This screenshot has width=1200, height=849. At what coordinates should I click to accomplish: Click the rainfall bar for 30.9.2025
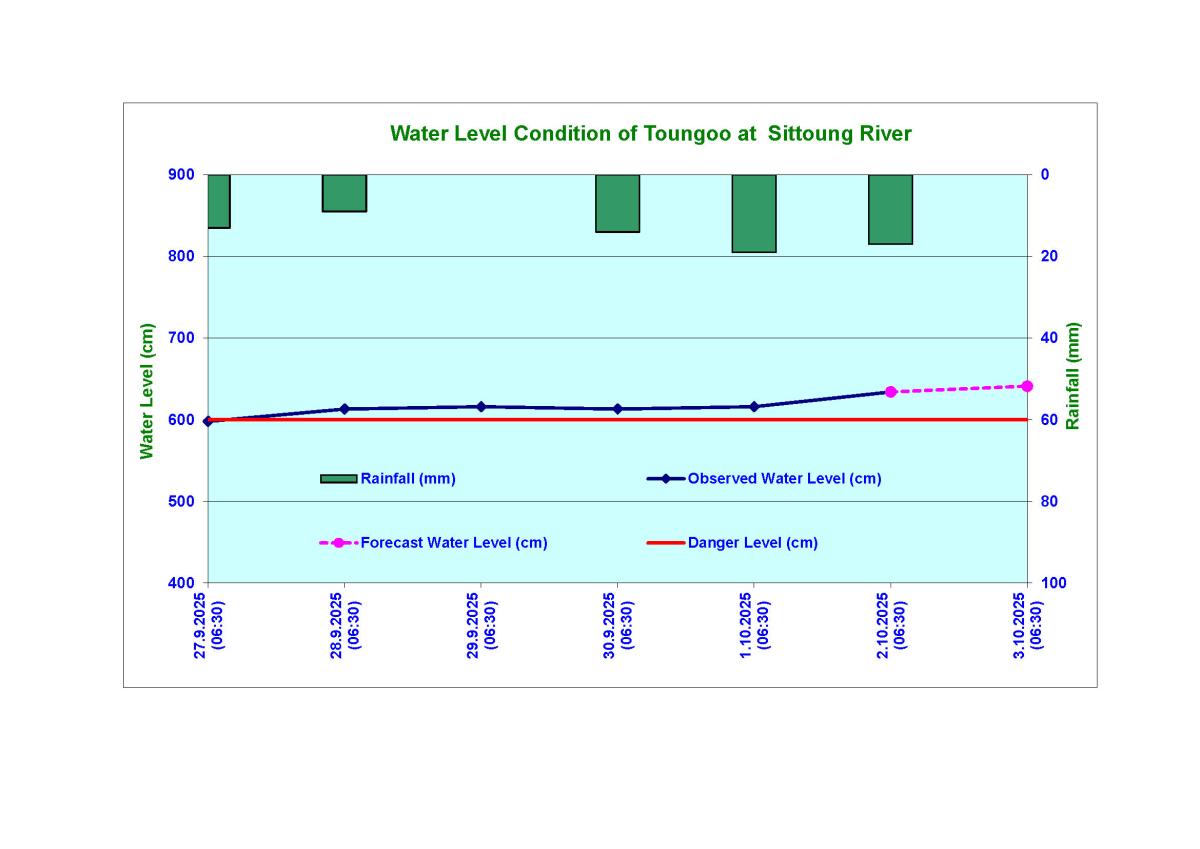617,203
